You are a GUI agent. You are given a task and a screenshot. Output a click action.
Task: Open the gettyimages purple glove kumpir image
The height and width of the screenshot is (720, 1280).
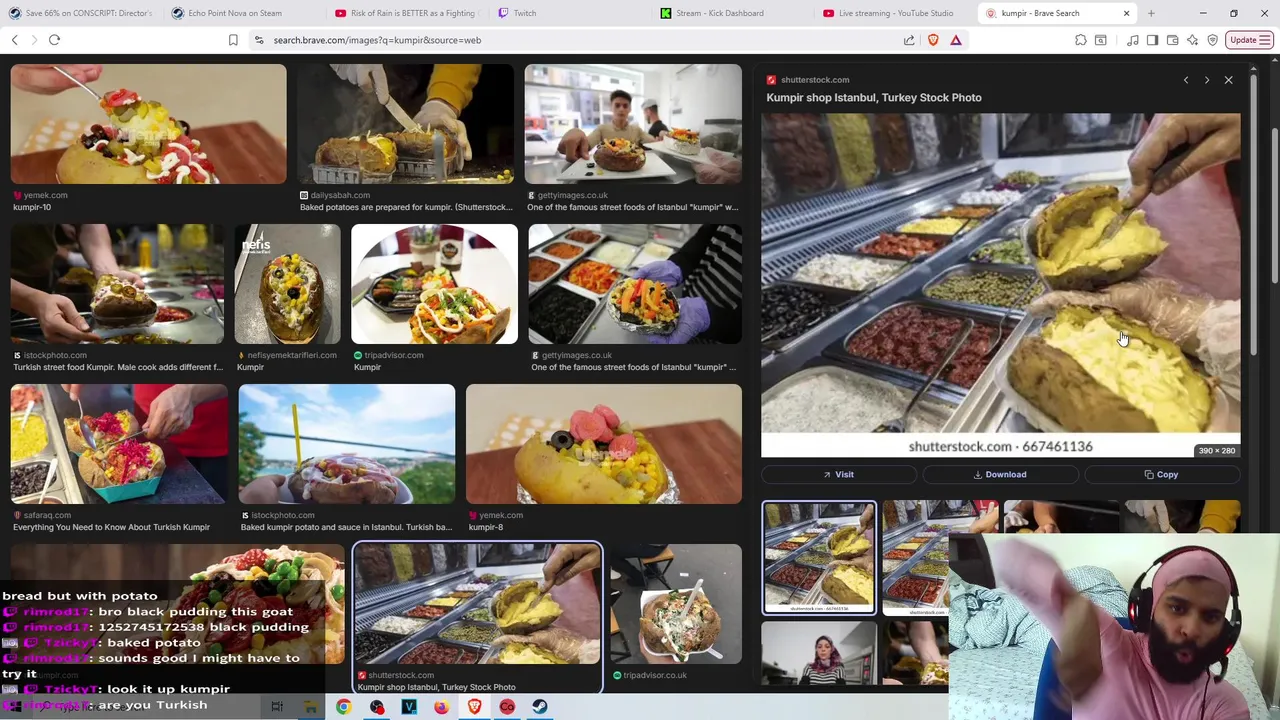point(635,285)
